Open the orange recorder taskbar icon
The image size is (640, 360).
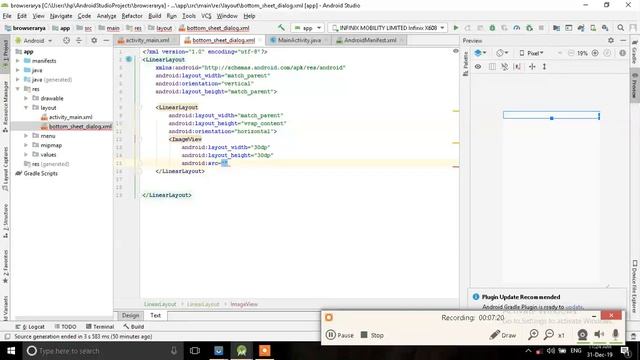[264, 351]
